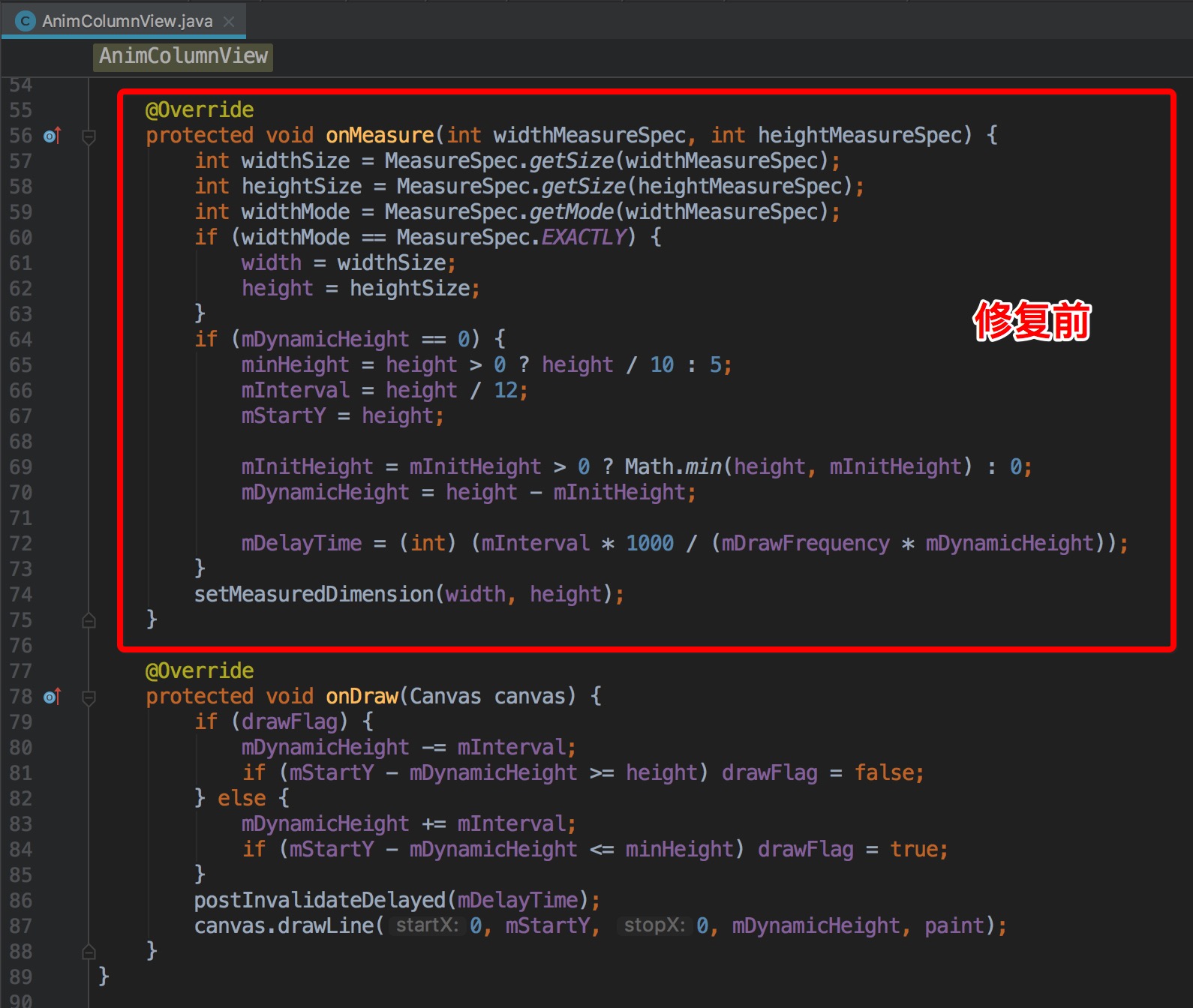This screenshot has height=1008, width=1193.
Task: Collapse the onDraw method fold marker
Action: (x=89, y=697)
